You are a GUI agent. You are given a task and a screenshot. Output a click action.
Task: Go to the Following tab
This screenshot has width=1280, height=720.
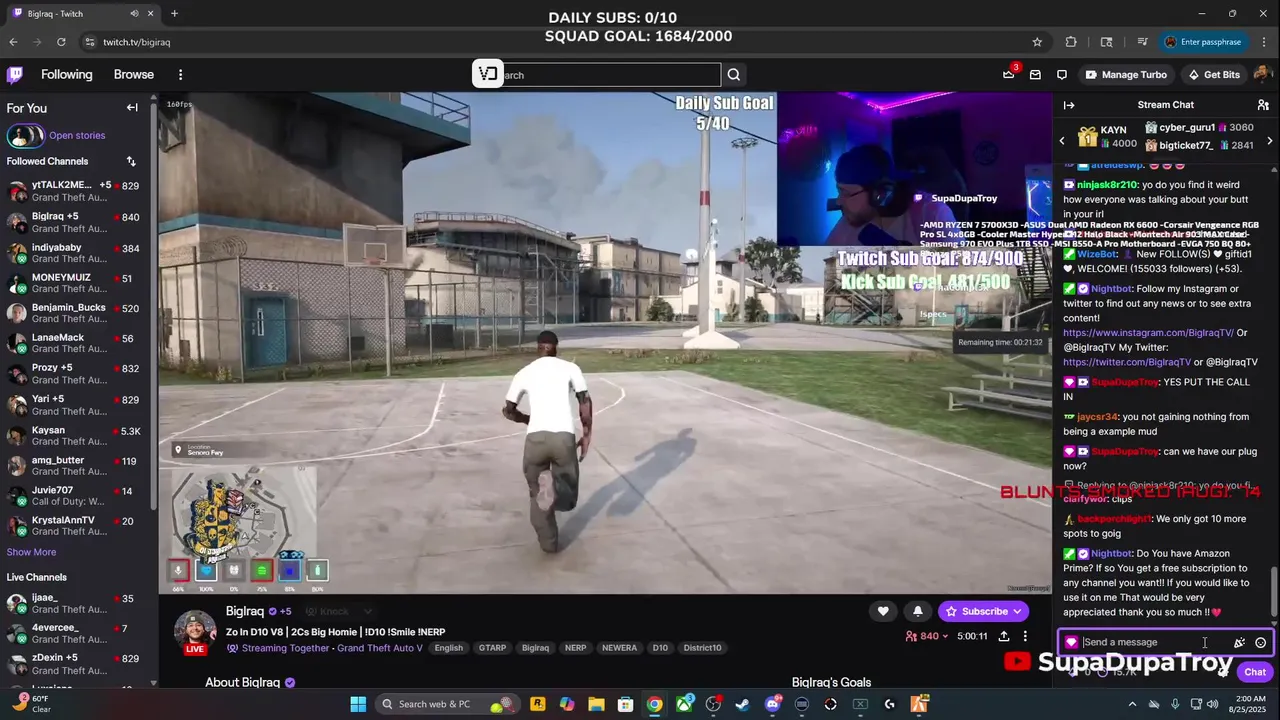tap(67, 75)
